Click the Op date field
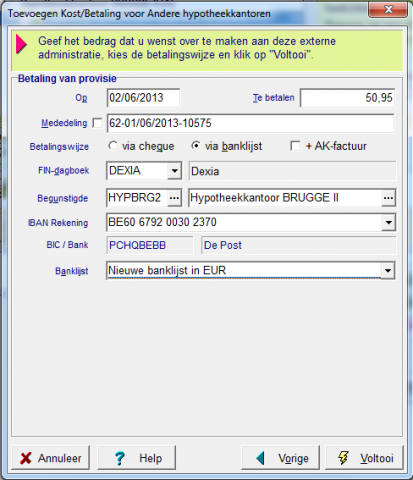Image resolution: width=413 pixels, height=480 pixels. pos(143,98)
